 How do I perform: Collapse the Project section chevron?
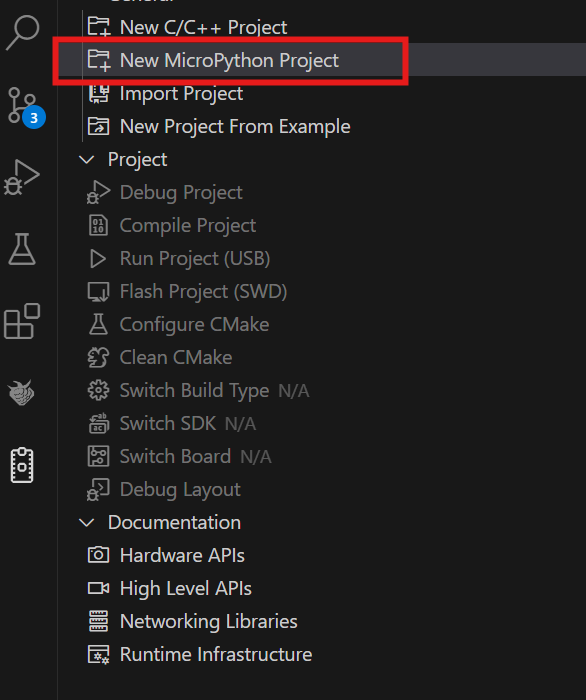pyautogui.click(x=86, y=159)
